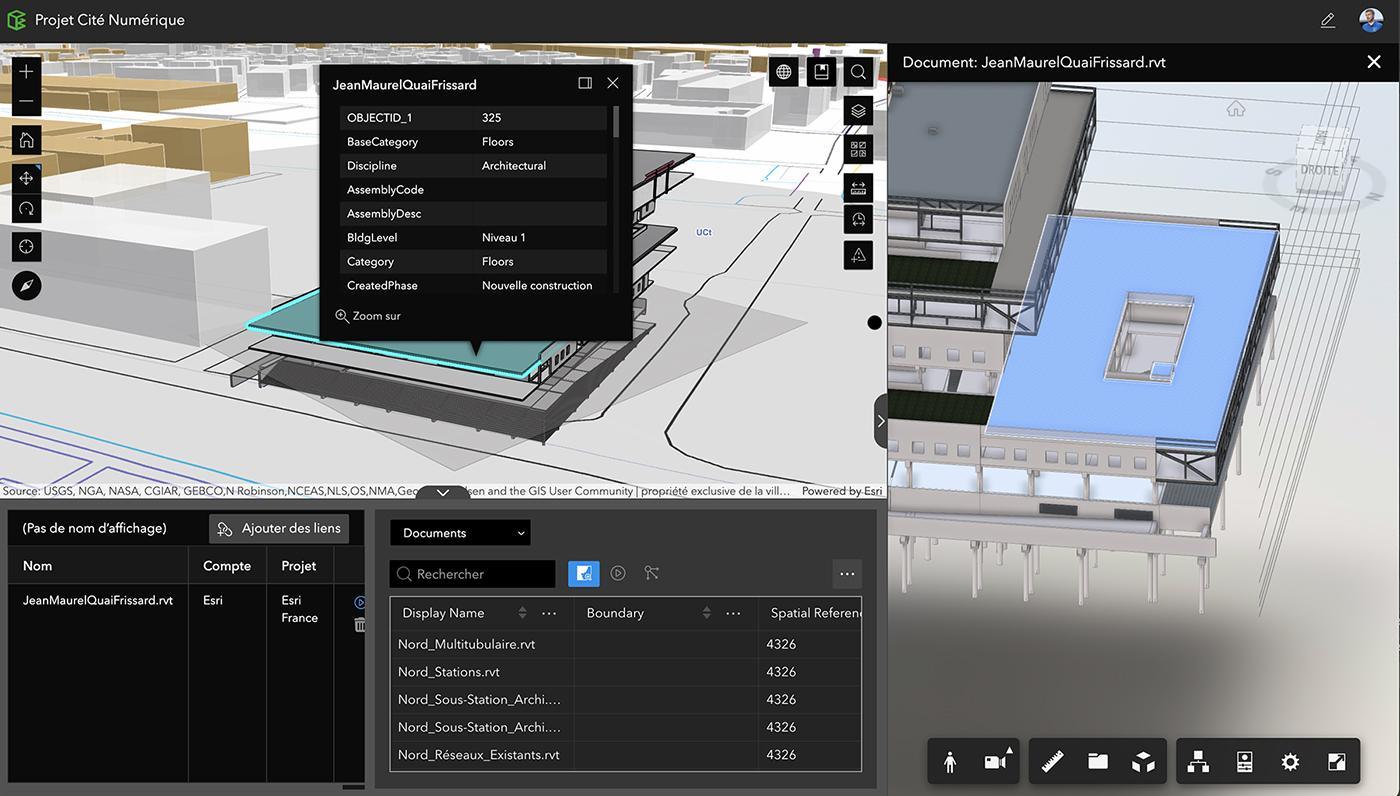The height and width of the screenshot is (796, 1400).
Task: Expand the side panel arrow handle
Action: tap(880, 421)
